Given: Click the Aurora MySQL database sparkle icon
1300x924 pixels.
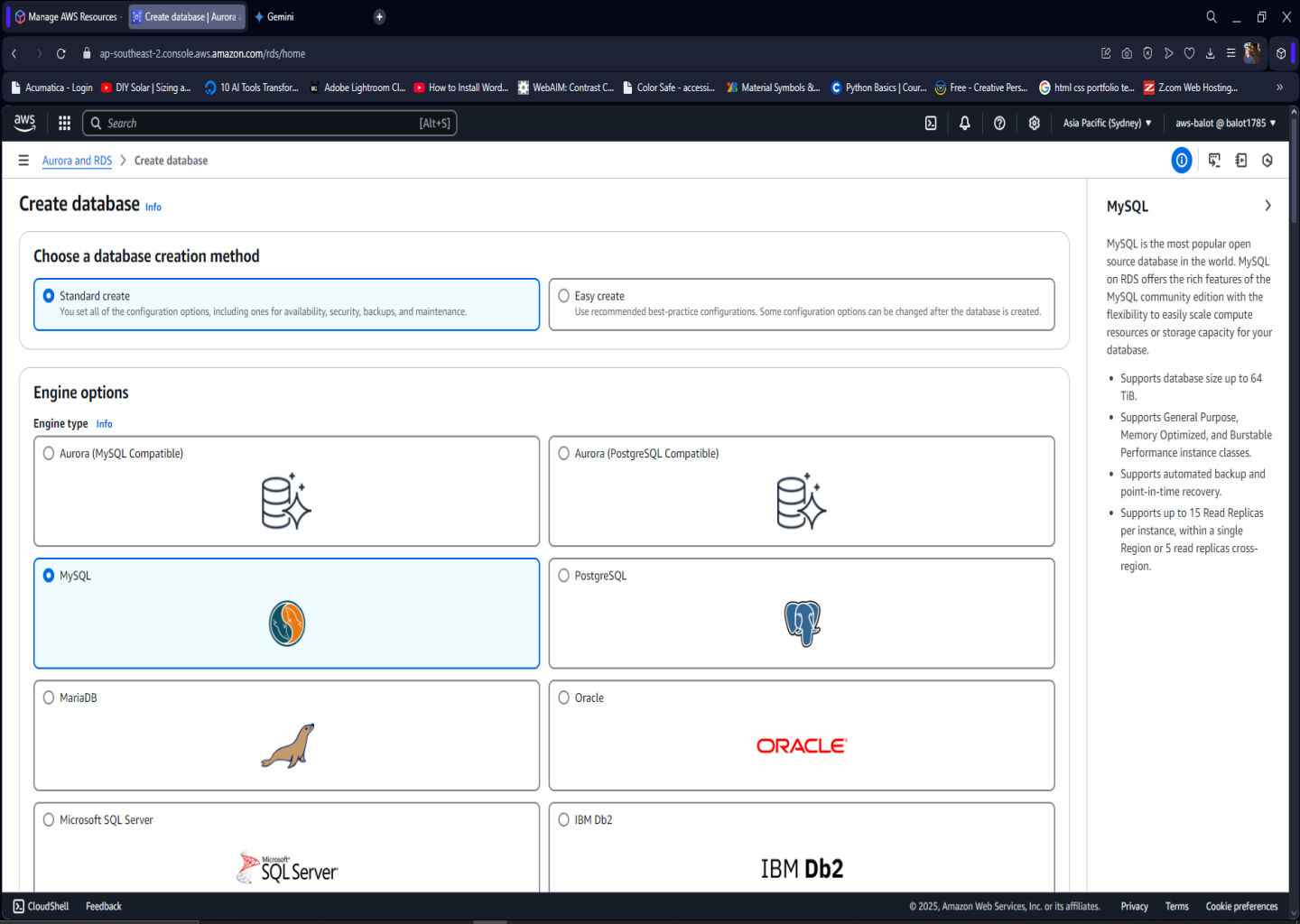Looking at the screenshot, I should coord(286,502).
